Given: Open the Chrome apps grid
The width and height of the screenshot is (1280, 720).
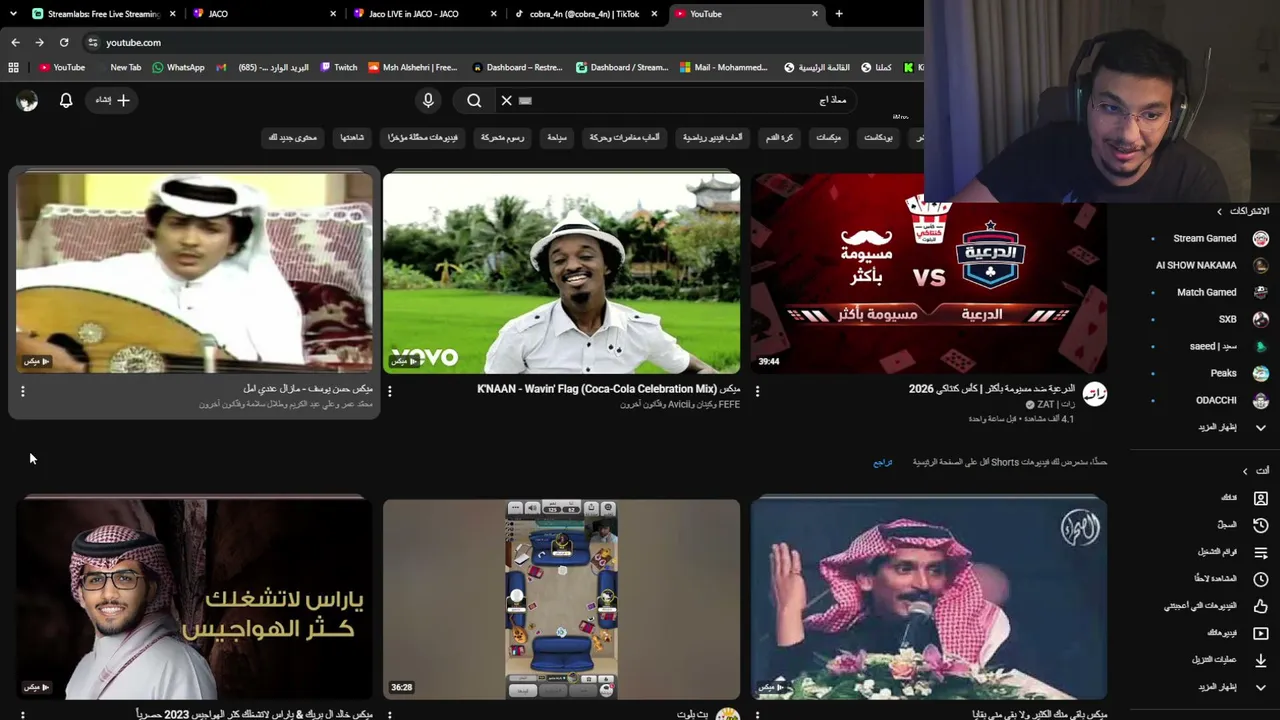Looking at the screenshot, I should coord(13,67).
